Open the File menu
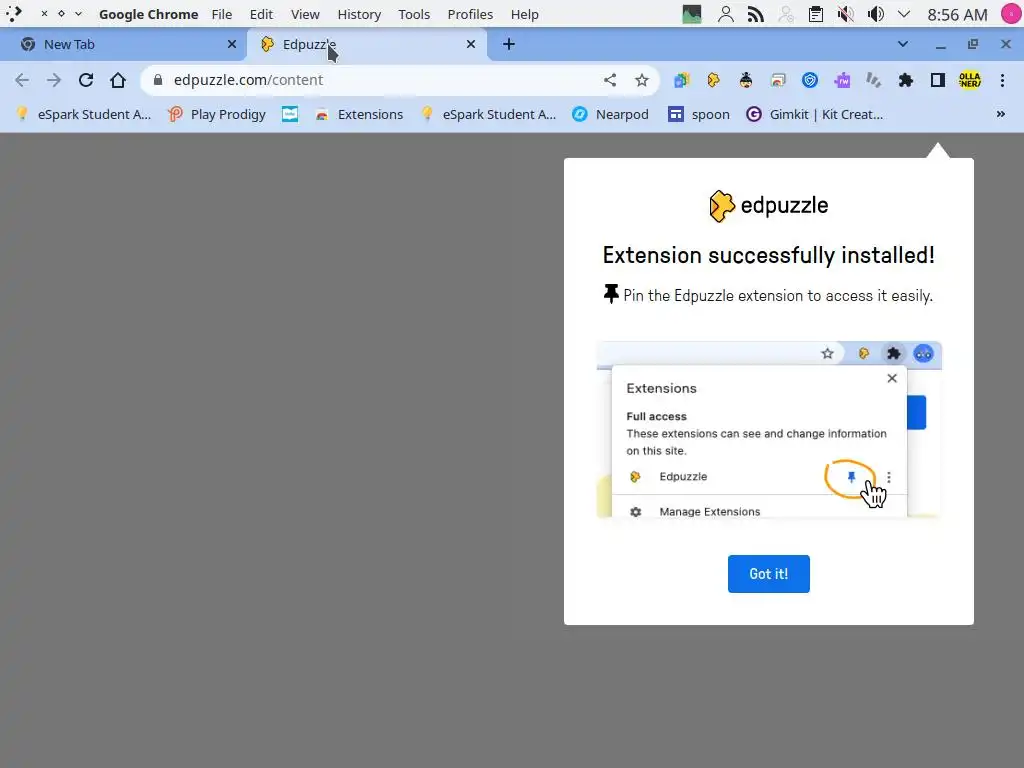Image resolution: width=1024 pixels, height=768 pixels. 222,14
